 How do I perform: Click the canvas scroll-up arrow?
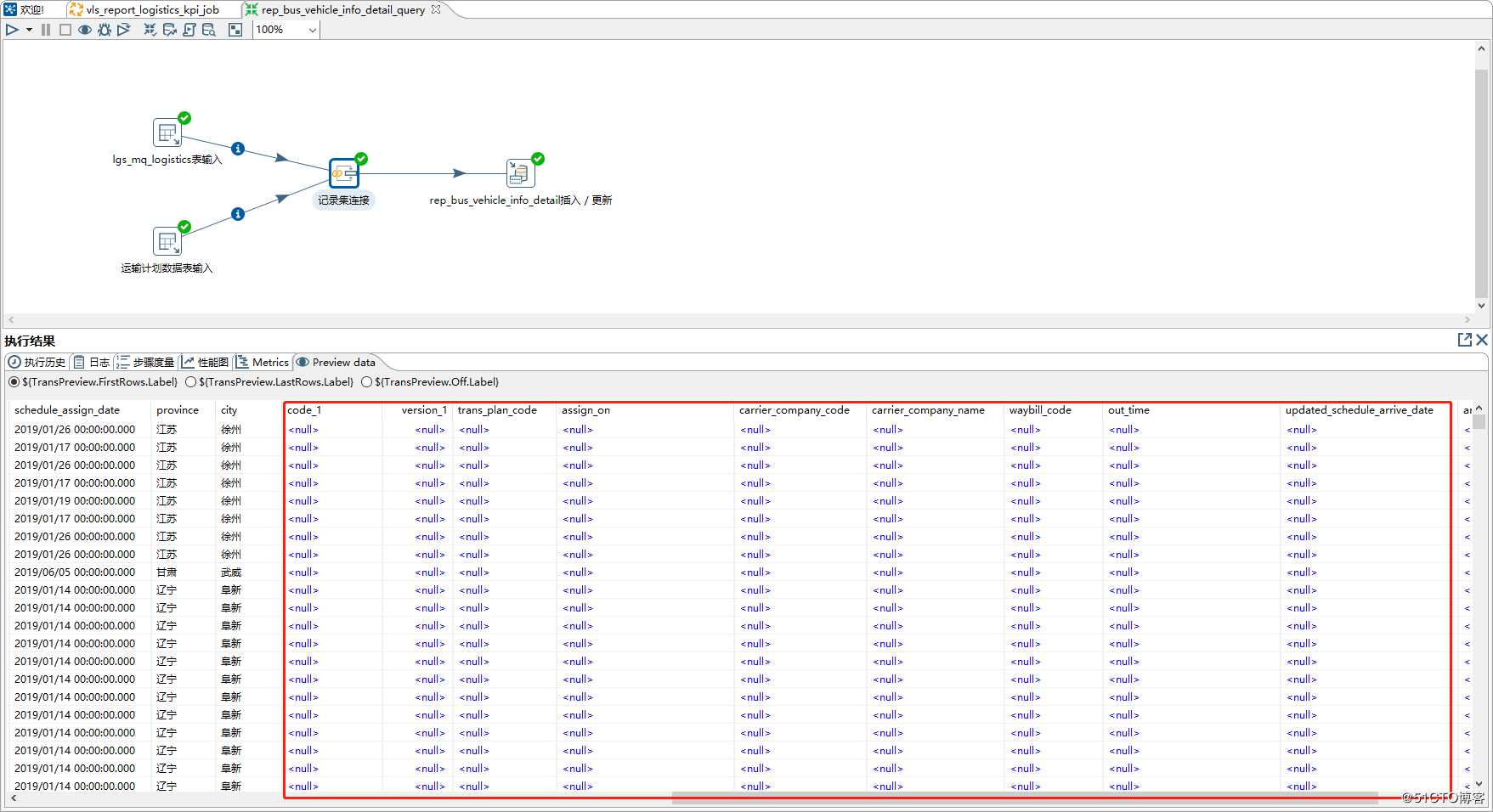[x=1481, y=49]
